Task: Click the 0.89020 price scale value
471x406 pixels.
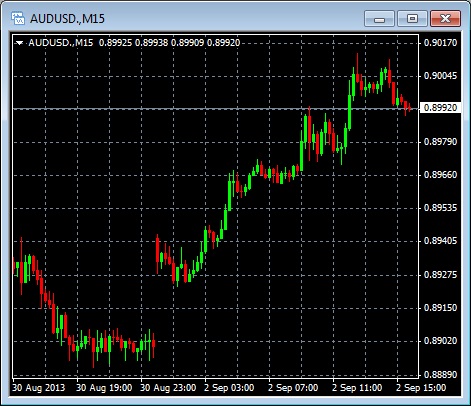Action: coord(440,341)
